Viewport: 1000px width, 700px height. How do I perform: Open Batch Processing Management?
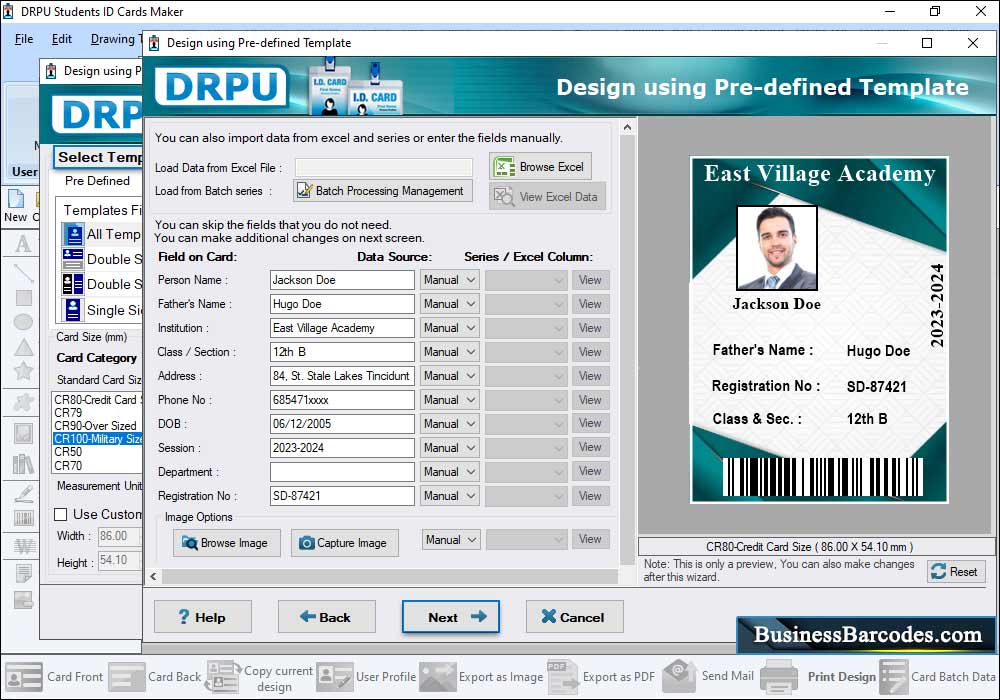tap(383, 191)
